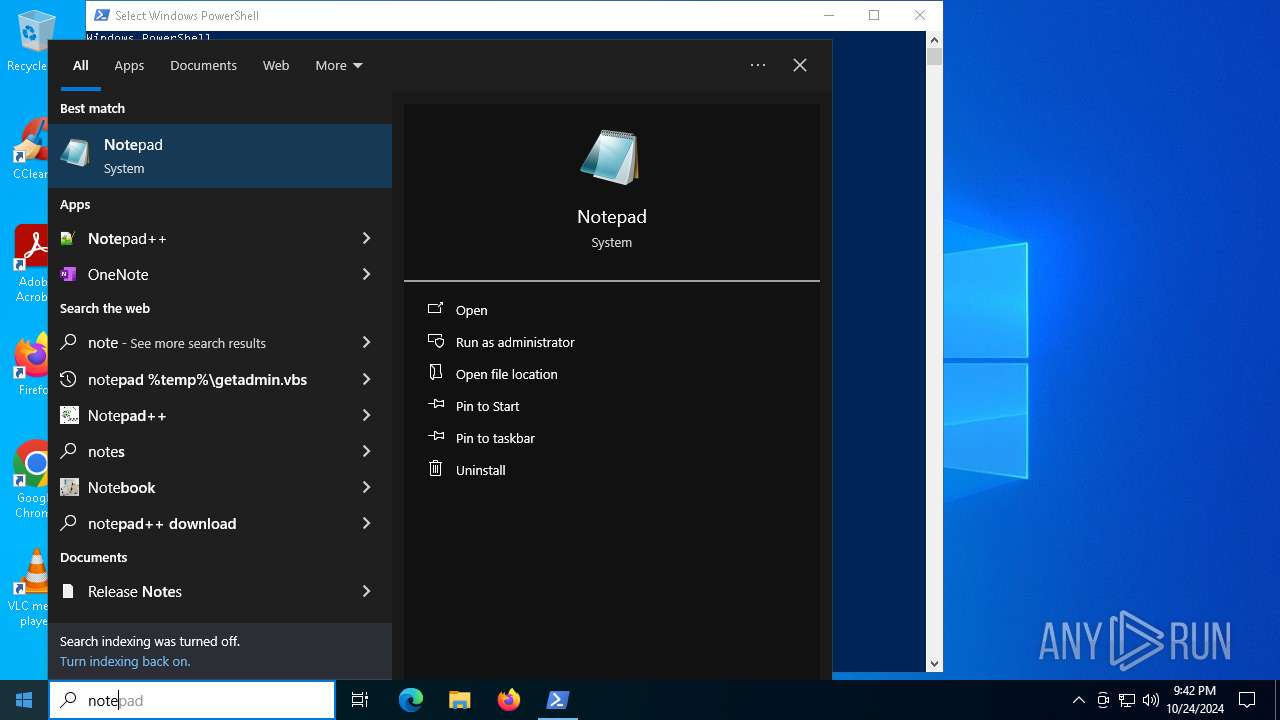Click the Open file location icon
The width and height of the screenshot is (1280, 720).
435,373
